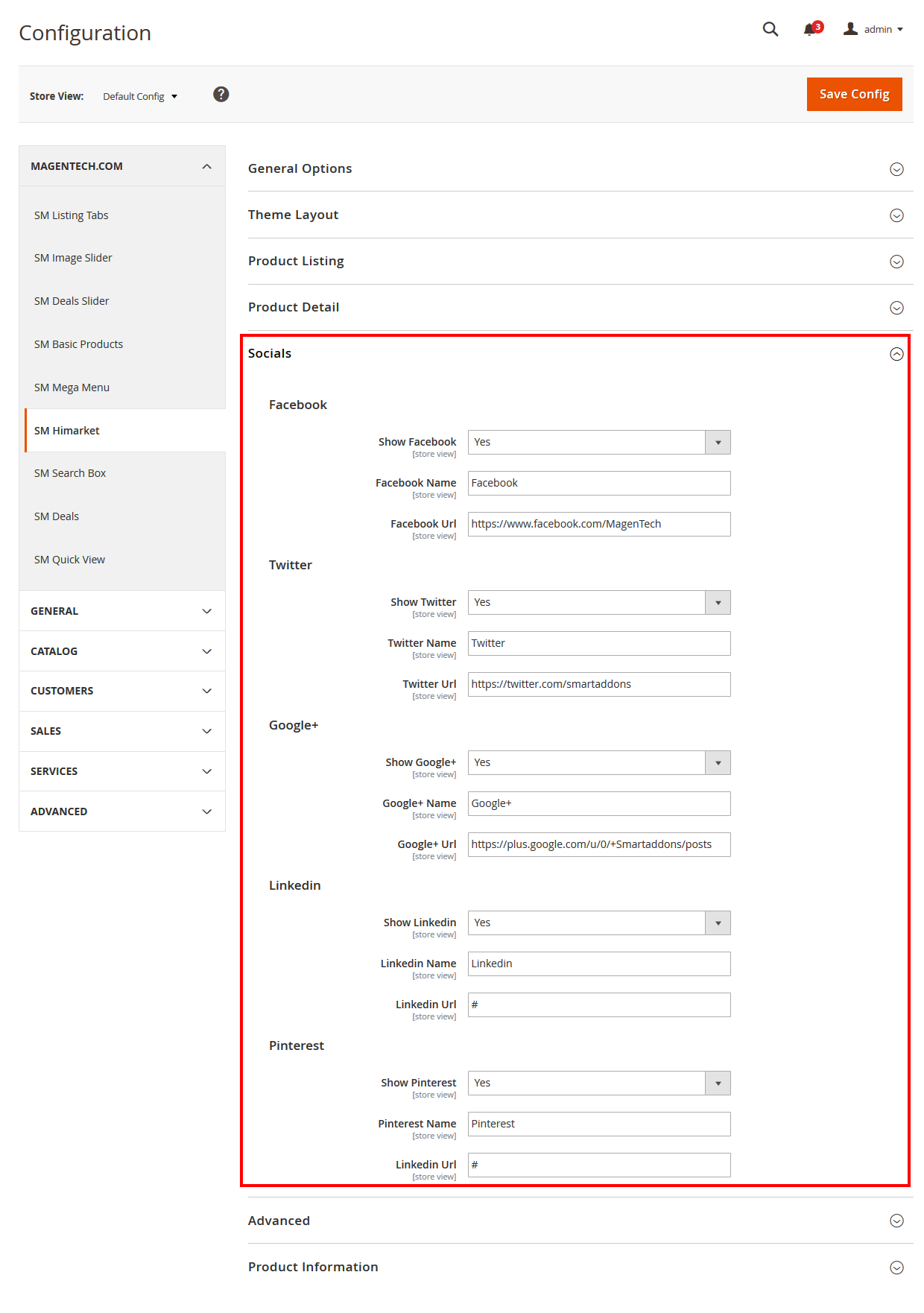Click the Twitter Name input field

click(599, 643)
